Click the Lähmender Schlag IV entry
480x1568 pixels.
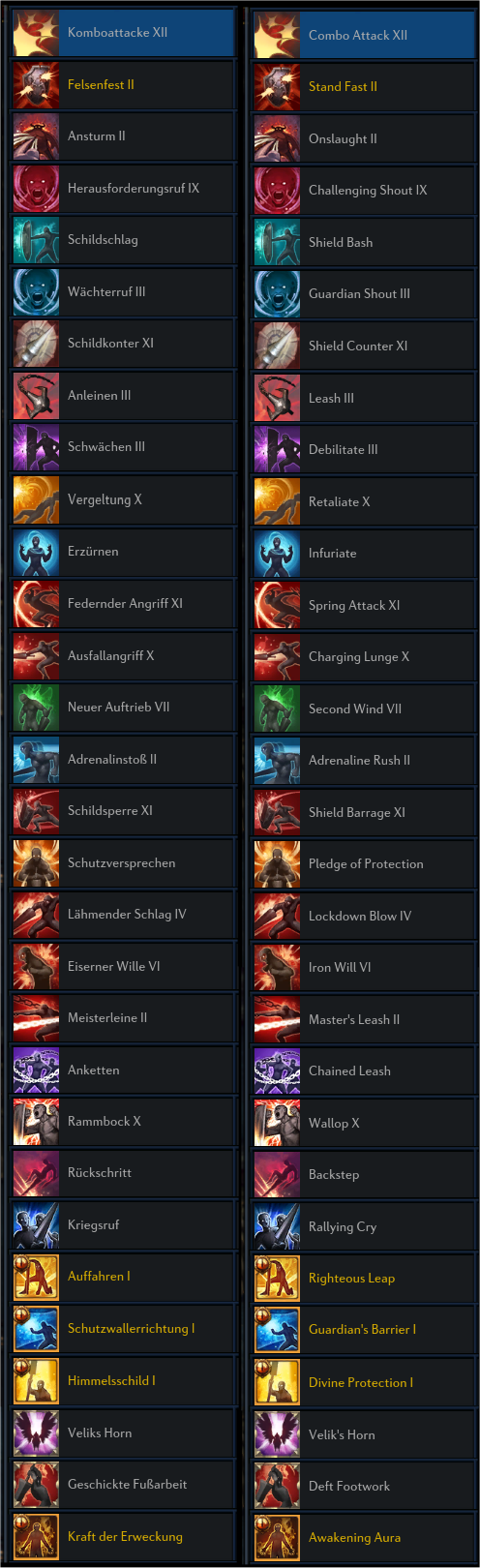click(124, 914)
